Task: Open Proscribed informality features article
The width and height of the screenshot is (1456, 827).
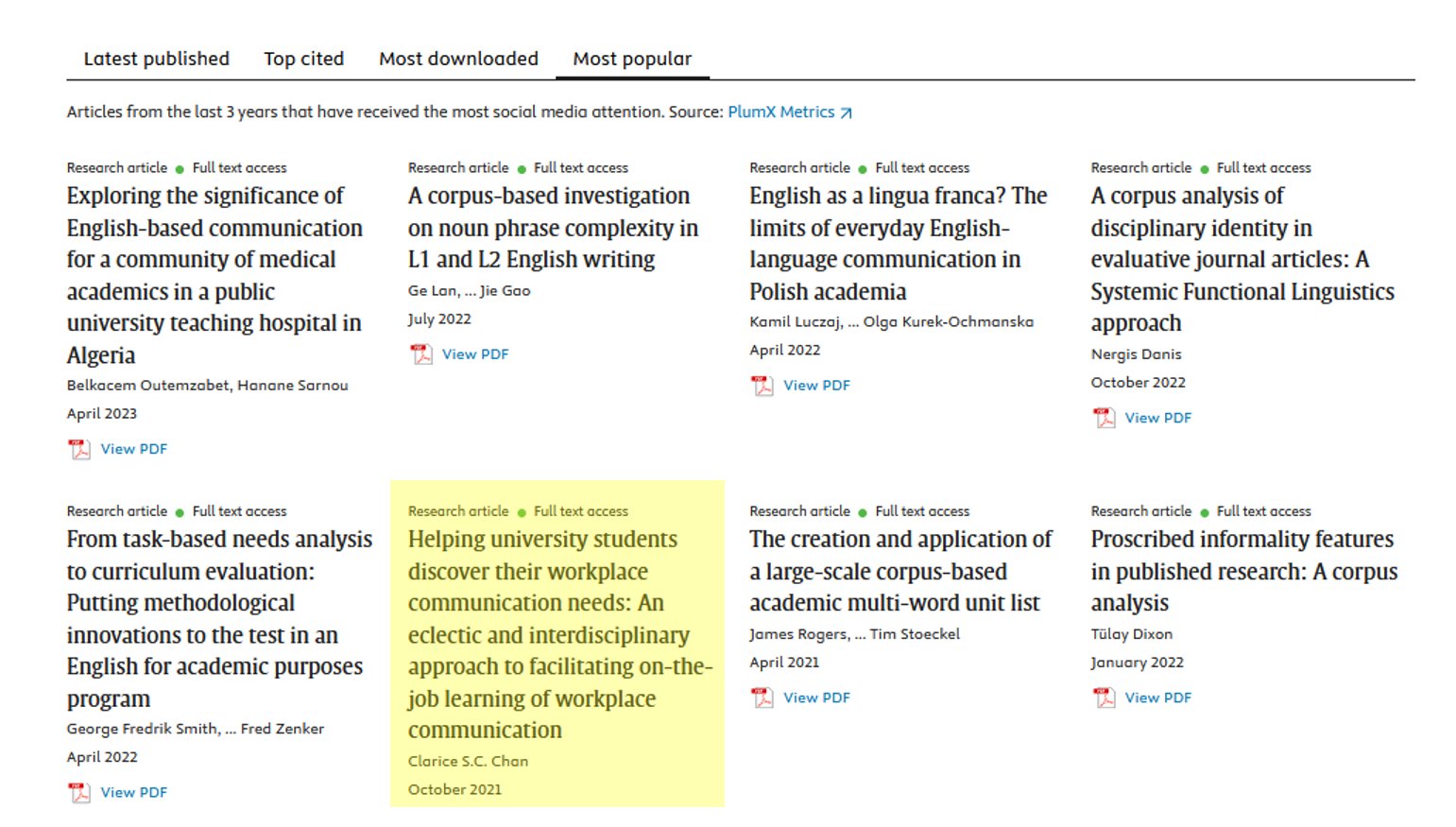Action: 1244,571
